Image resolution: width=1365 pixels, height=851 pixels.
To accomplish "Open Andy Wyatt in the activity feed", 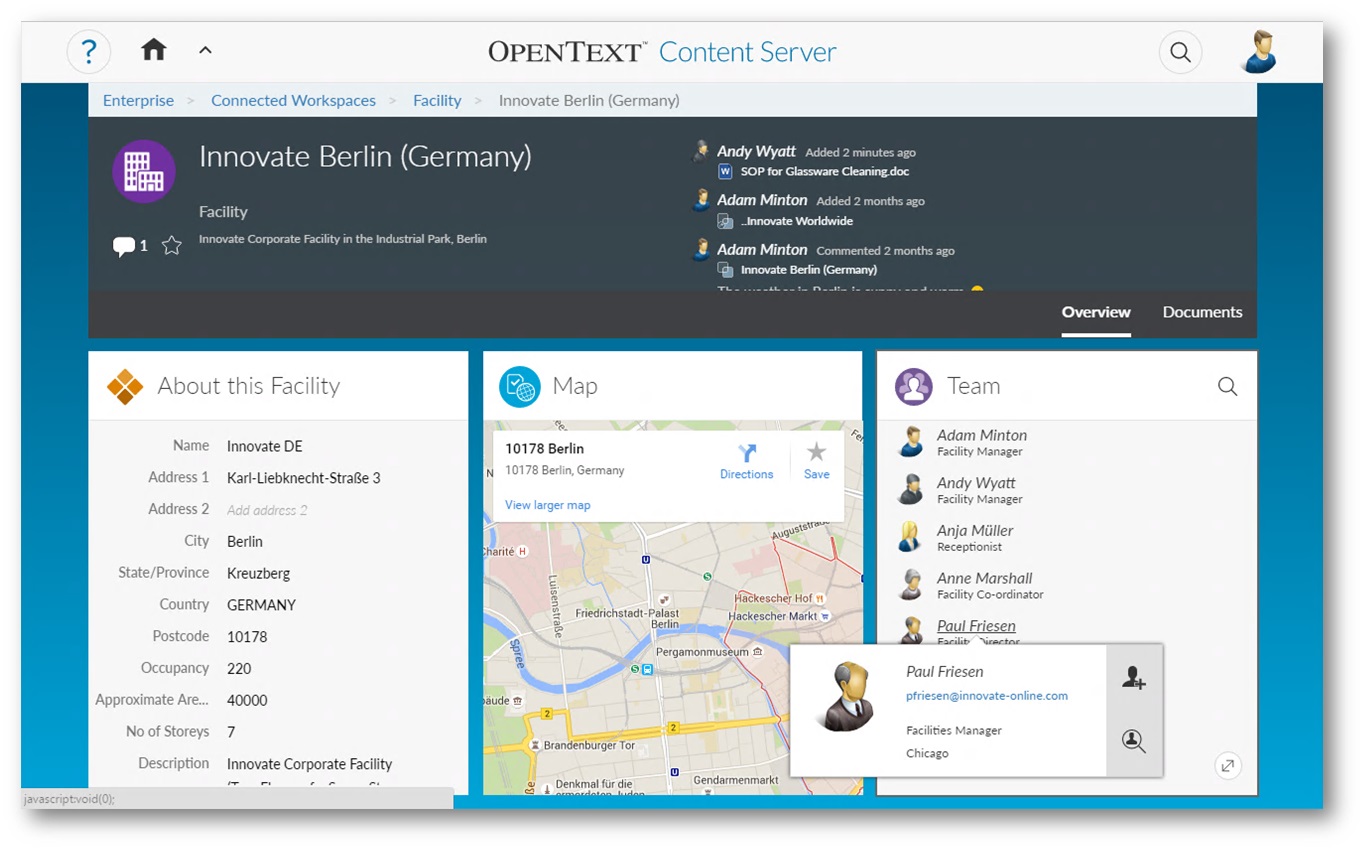I will [756, 151].
